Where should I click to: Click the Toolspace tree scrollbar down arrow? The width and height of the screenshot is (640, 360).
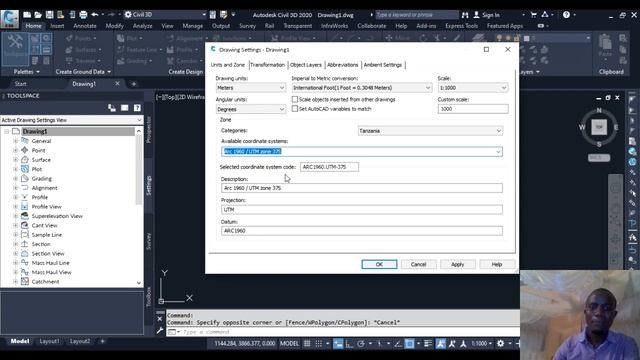(x=139, y=282)
